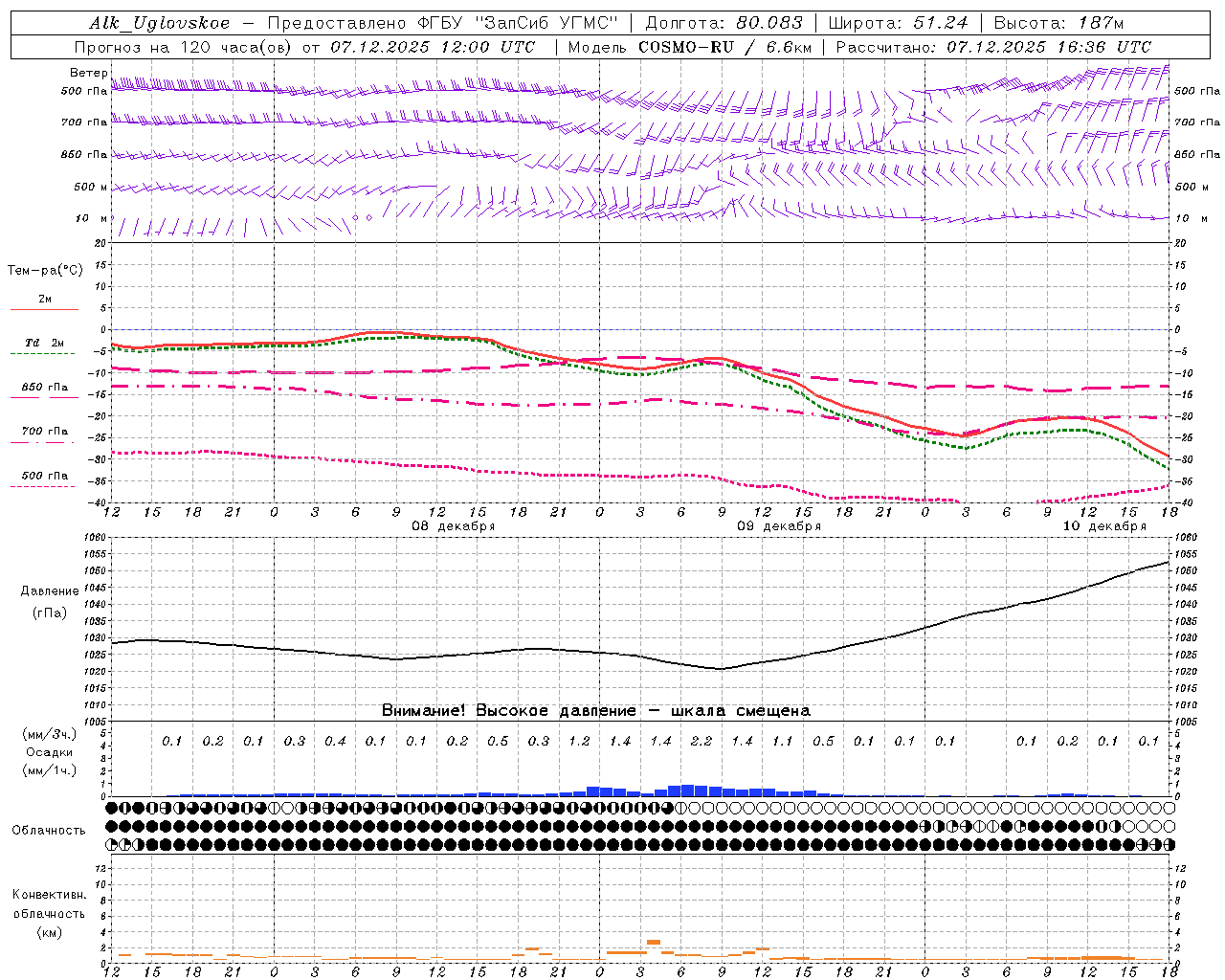This screenshot has height=980, width=1225.
Task: Click the "700 гПа" legend entry in temperature panel
Action: [x=45, y=432]
